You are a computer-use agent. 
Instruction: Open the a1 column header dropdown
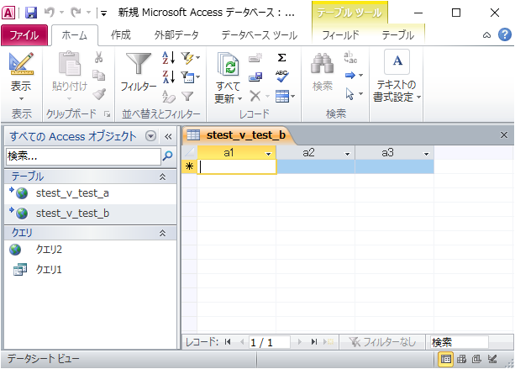268,154
